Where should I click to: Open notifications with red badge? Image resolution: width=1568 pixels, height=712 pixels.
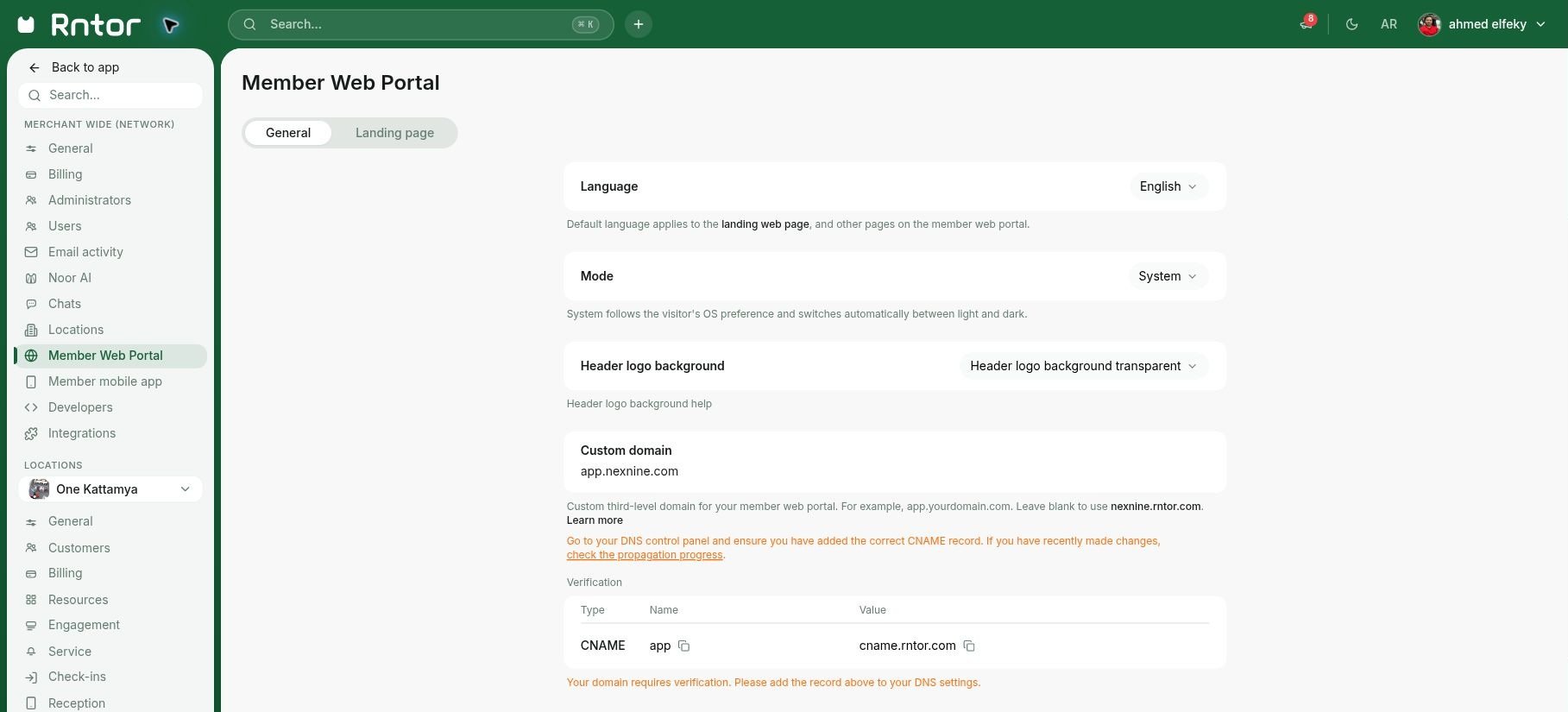[1307, 23]
